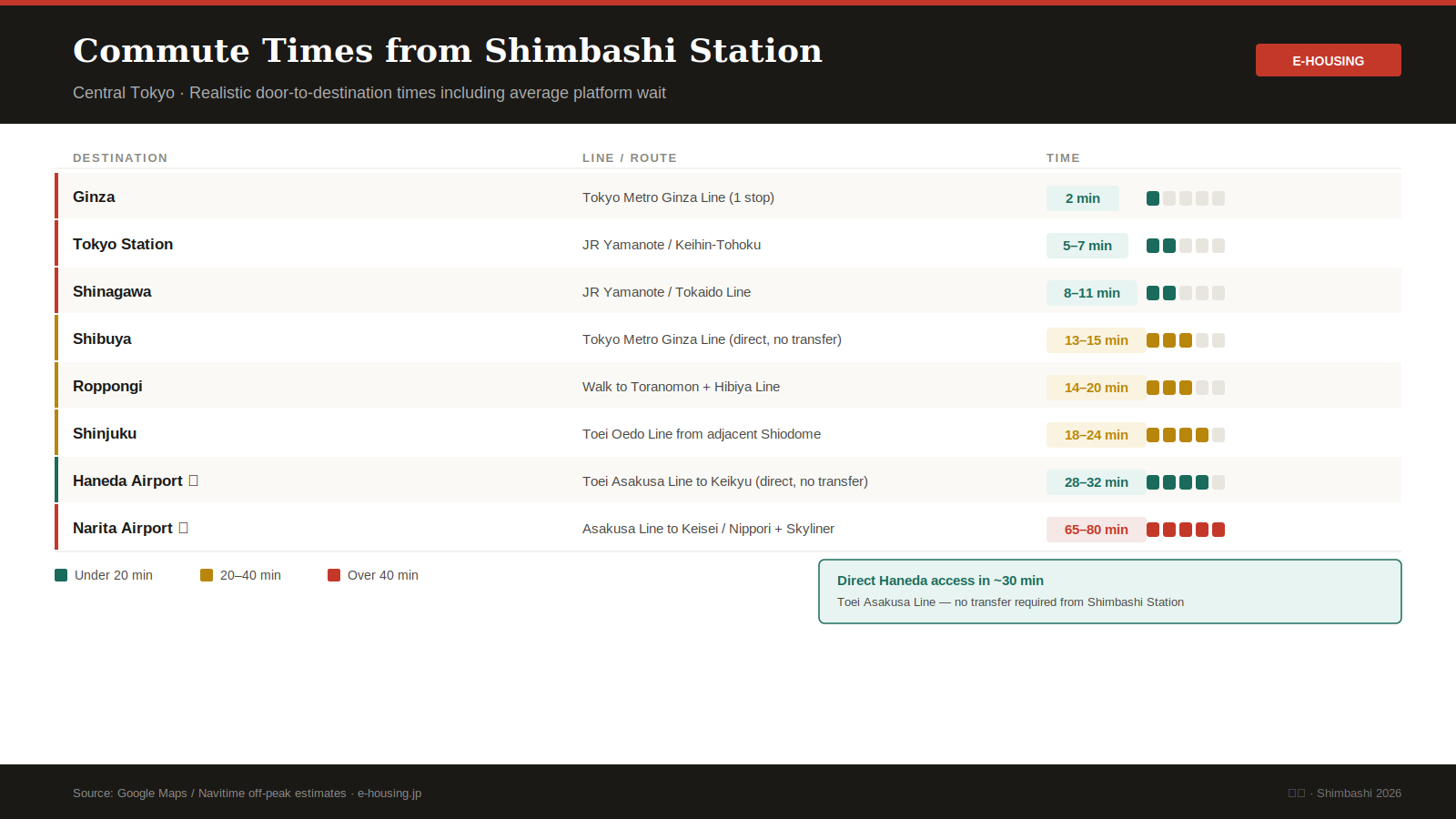
Task: Click the green Under 20 min legend swatch
Action: (61, 575)
